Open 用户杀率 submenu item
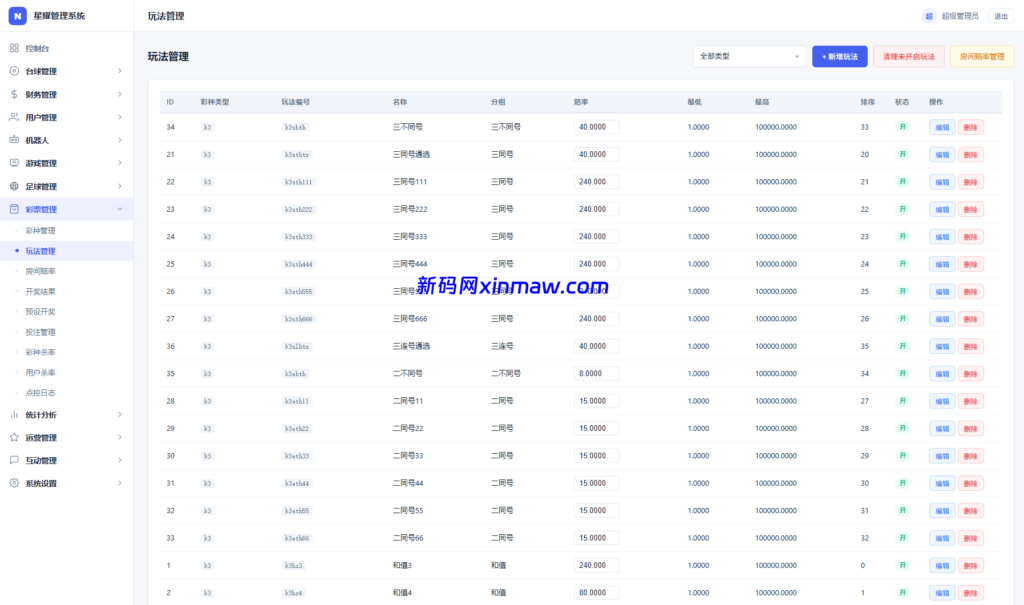Viewport: 1024px width, 605px height. (40, 372)
